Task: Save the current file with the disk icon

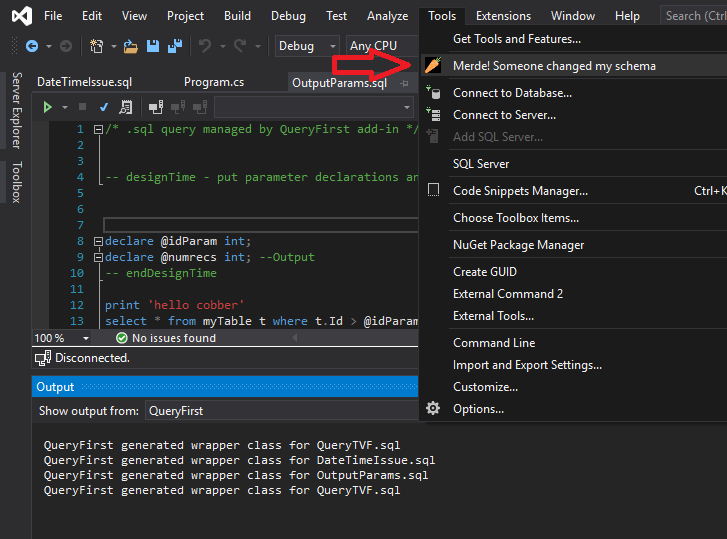Action: point(153,46)
